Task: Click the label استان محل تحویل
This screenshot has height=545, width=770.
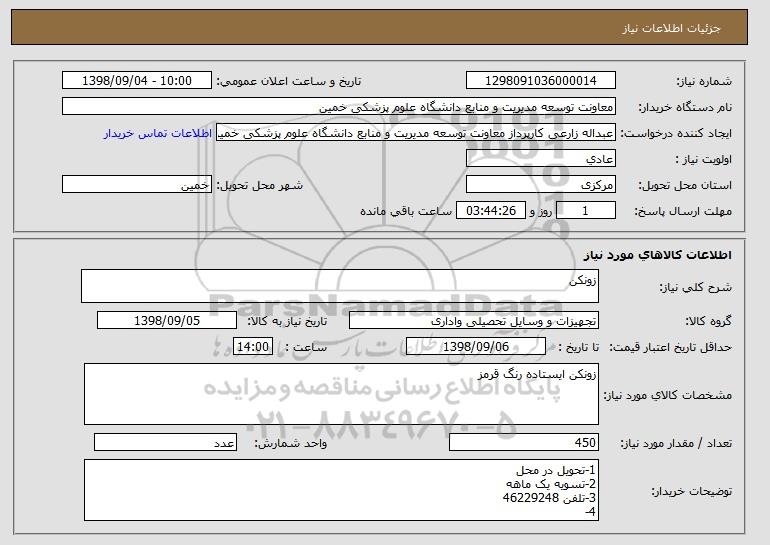Action: tap(685, 185)
